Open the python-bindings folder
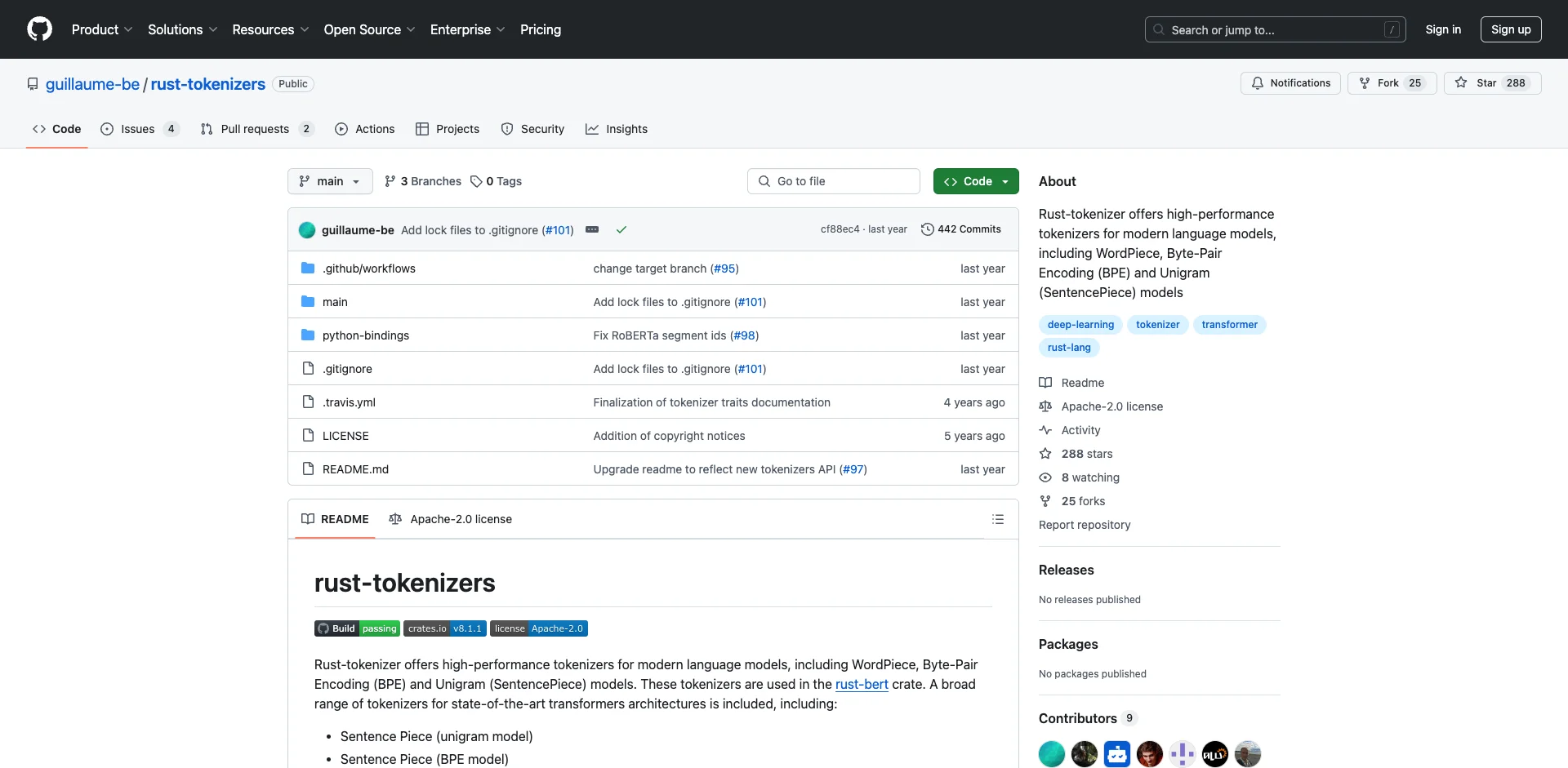The height and width of the screenshot is (768, 1568). pos(366,335)
